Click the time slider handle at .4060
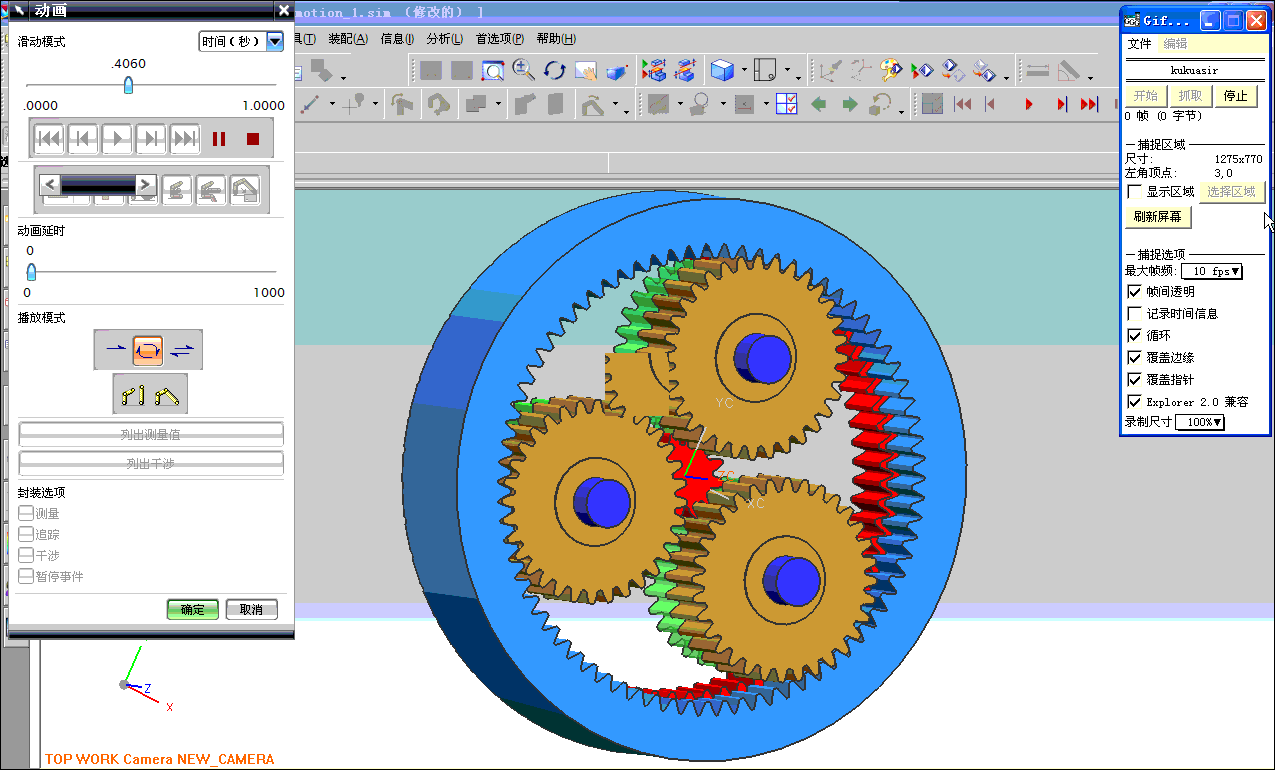Viewport: 1275px width, 770px height. tap(128, 86)
